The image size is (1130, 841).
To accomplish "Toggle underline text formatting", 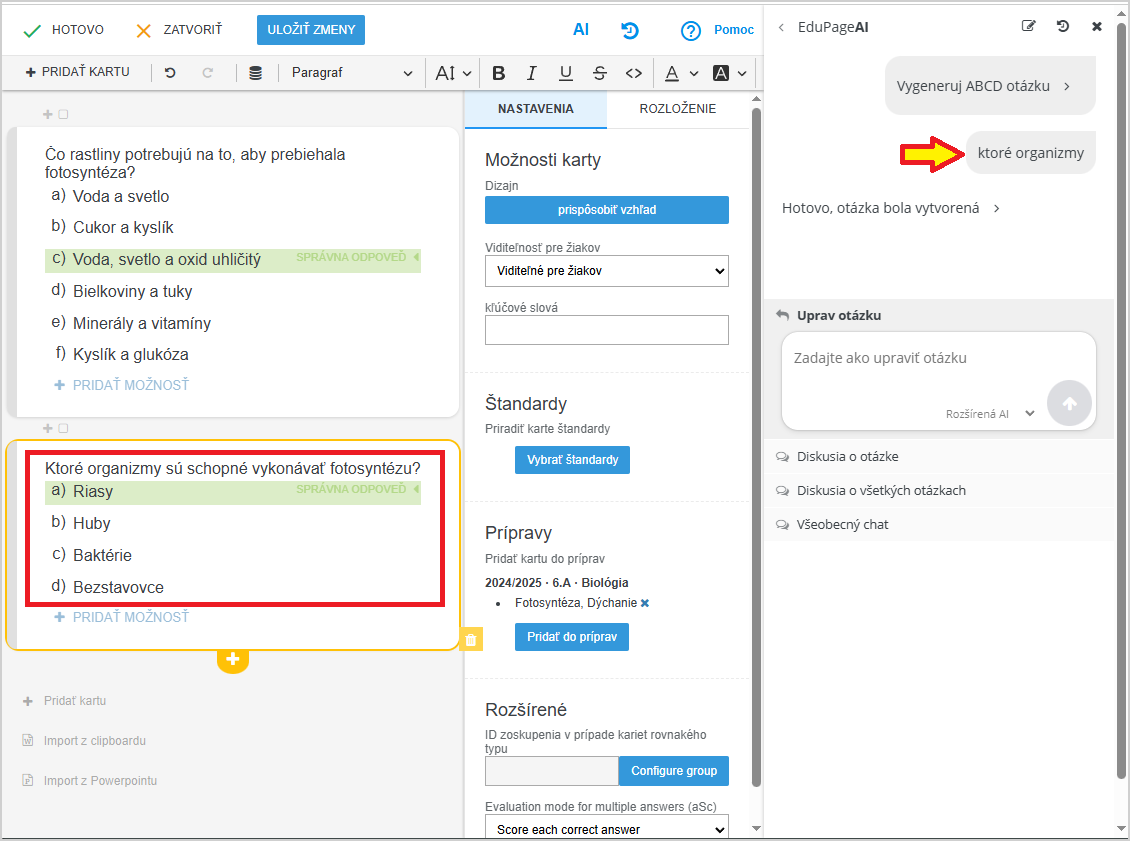I will click(x=565, y=73).
